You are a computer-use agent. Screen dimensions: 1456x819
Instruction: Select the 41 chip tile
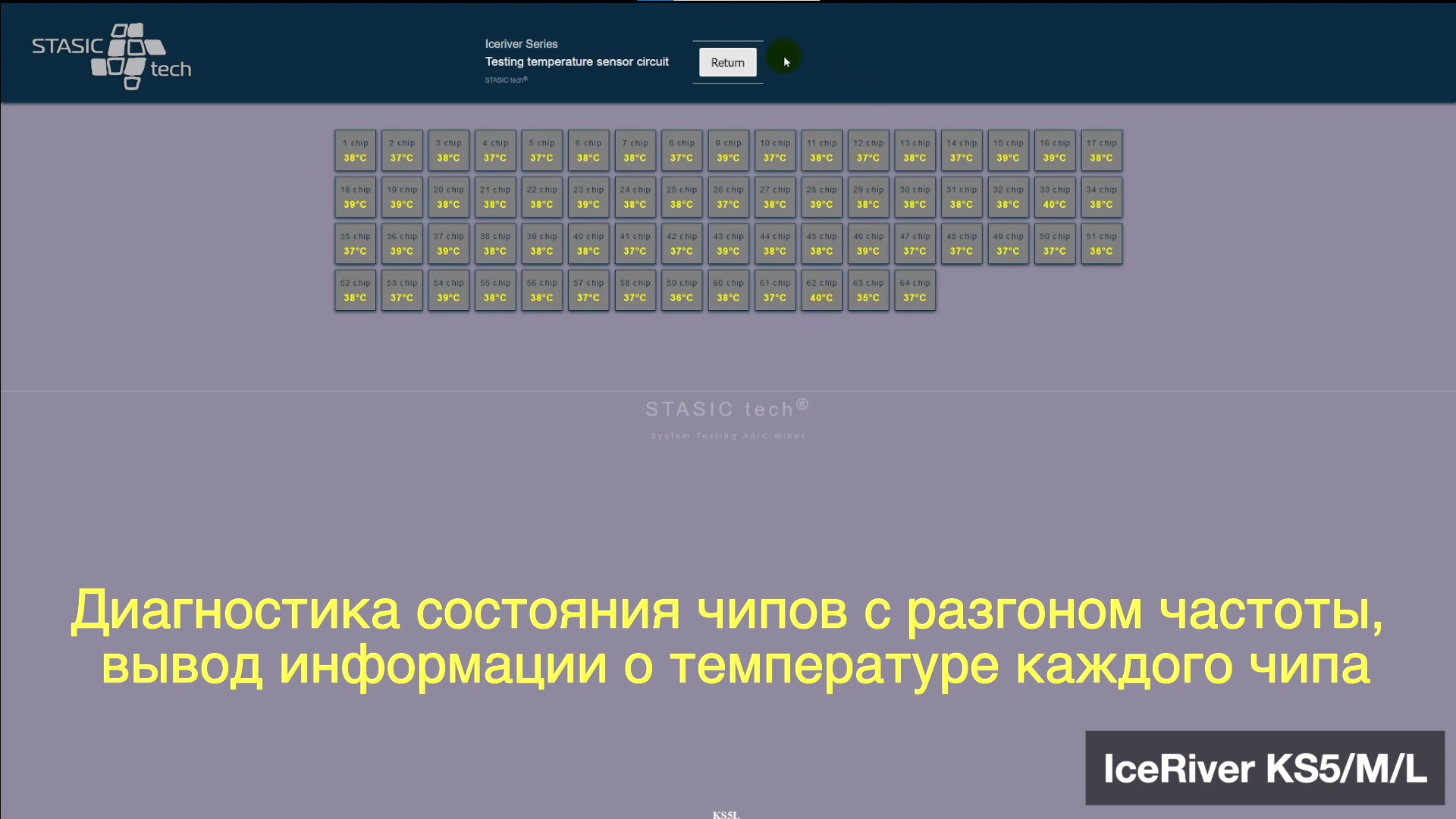click(635, 243)
